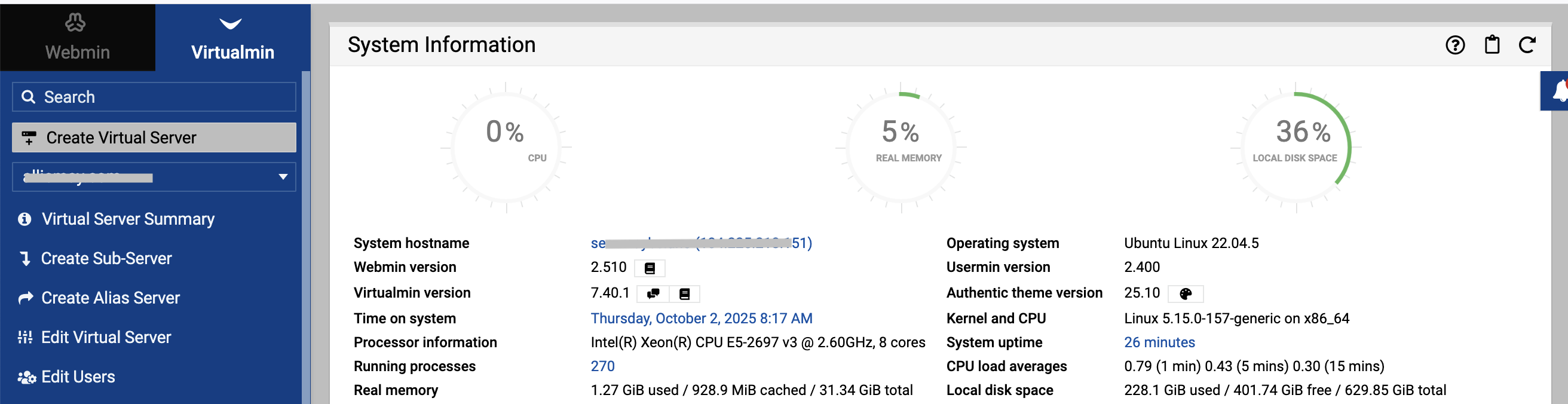
Task: Open the system time link
Action: (701, 319)
